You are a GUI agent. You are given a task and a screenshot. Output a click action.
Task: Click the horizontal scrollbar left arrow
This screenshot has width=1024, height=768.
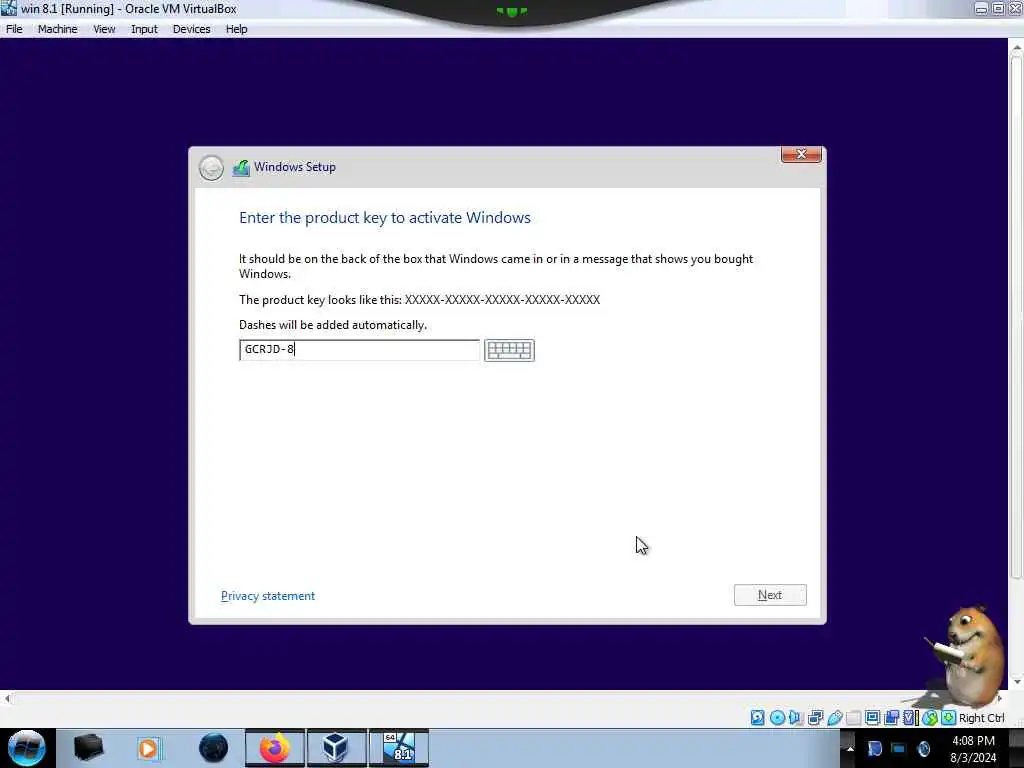point(7,699)
